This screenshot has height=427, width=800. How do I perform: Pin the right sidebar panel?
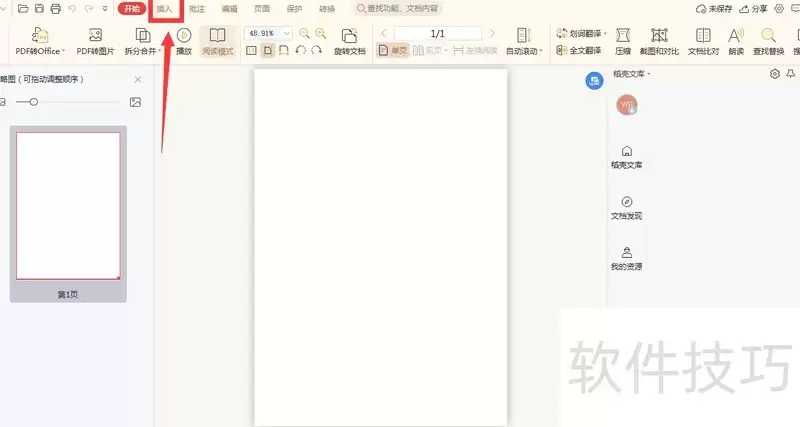tap(790, 74)
